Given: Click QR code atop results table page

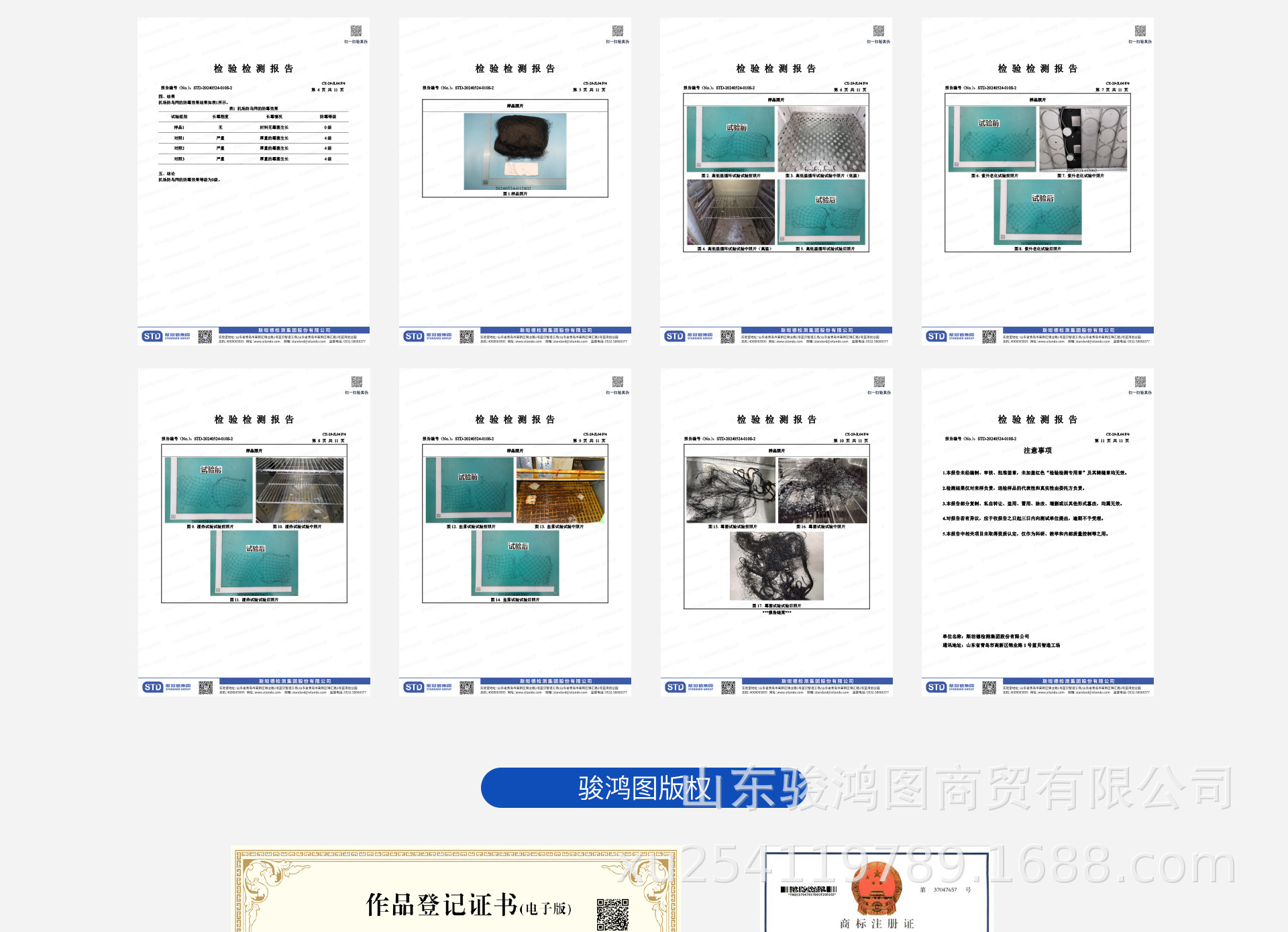Looking at the screenshot, I should coord(356,31).
